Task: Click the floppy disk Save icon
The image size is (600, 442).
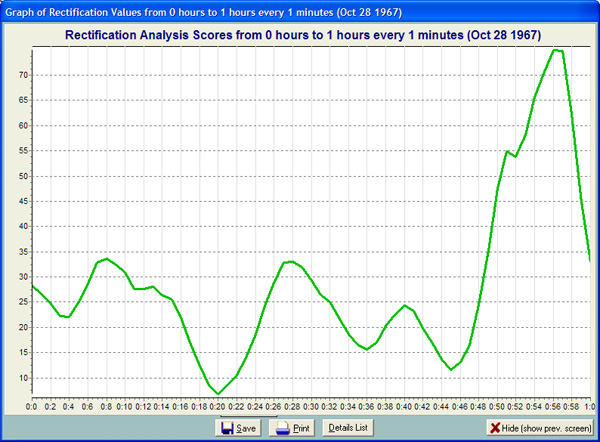Action: tap(227, 428)
